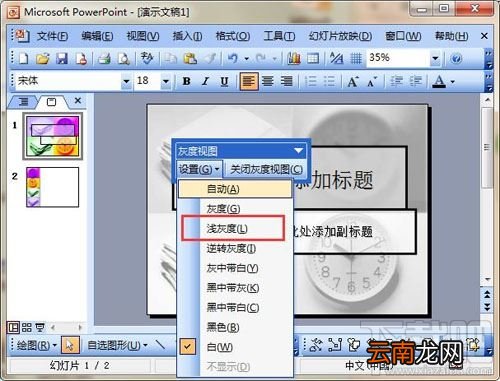Switch to the outline tab

[x=23, y=101]
